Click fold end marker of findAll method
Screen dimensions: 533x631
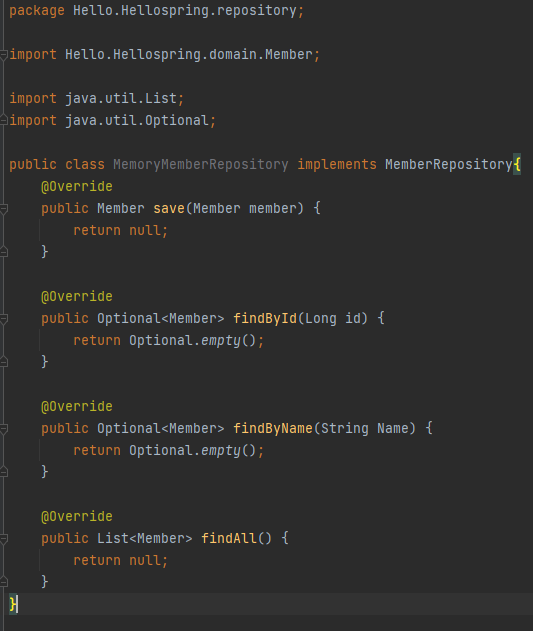pyautogui.click(x=4, y=582)
